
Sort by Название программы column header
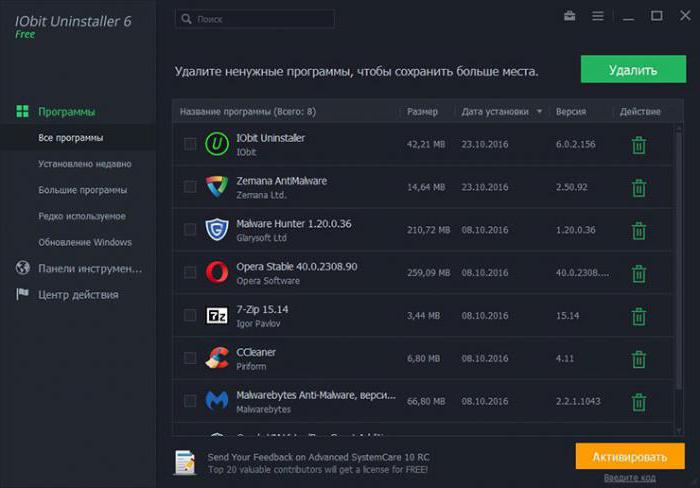click(248, 112)
